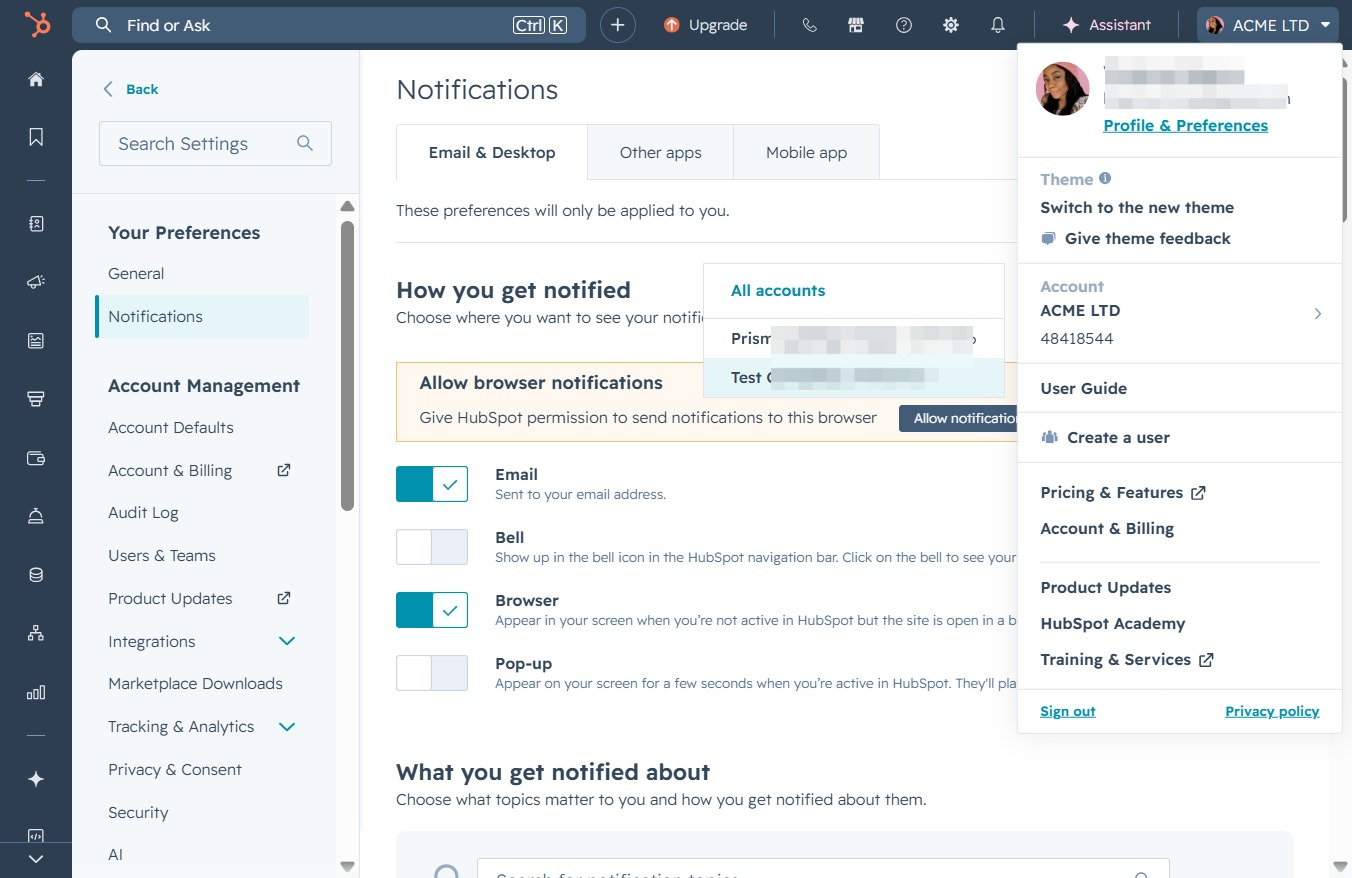Expand the Integrations settings section
Viewport: 1352px width, 878px height.
point(287,641)
